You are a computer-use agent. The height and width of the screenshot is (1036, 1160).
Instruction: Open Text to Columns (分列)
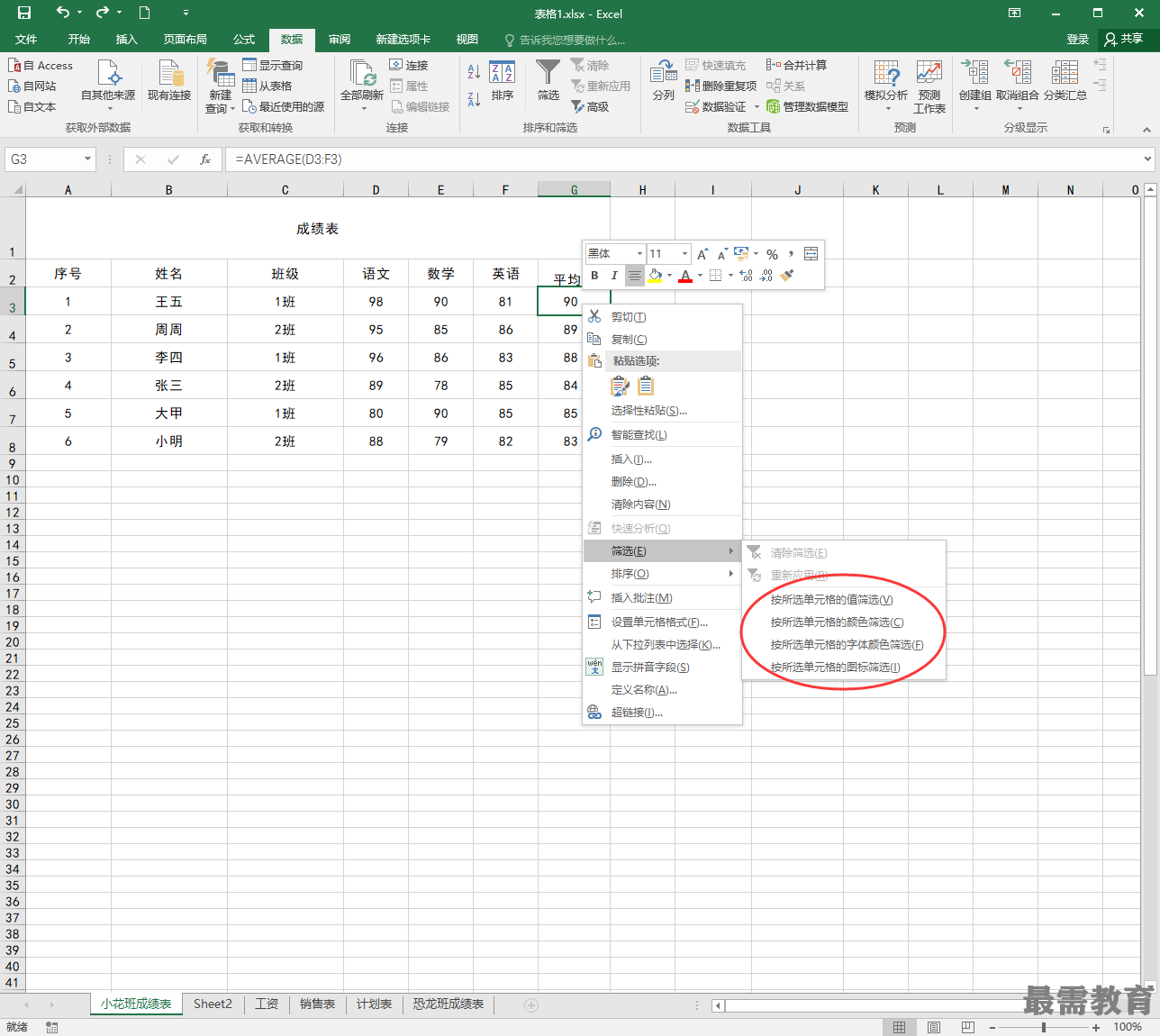click(664, 81)
